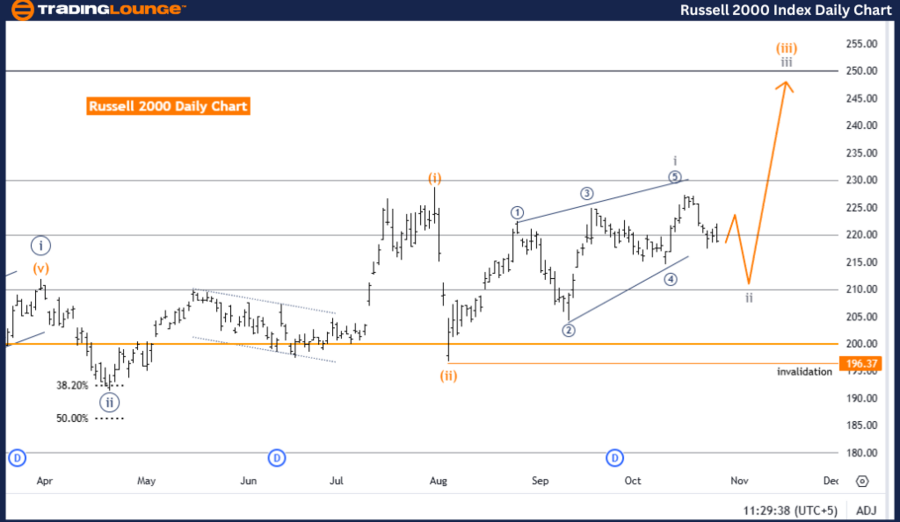Viewport: 900px width, 522px height.
Task: Toggle the ADJ adjusted-price button
Action: coord(866,510)
